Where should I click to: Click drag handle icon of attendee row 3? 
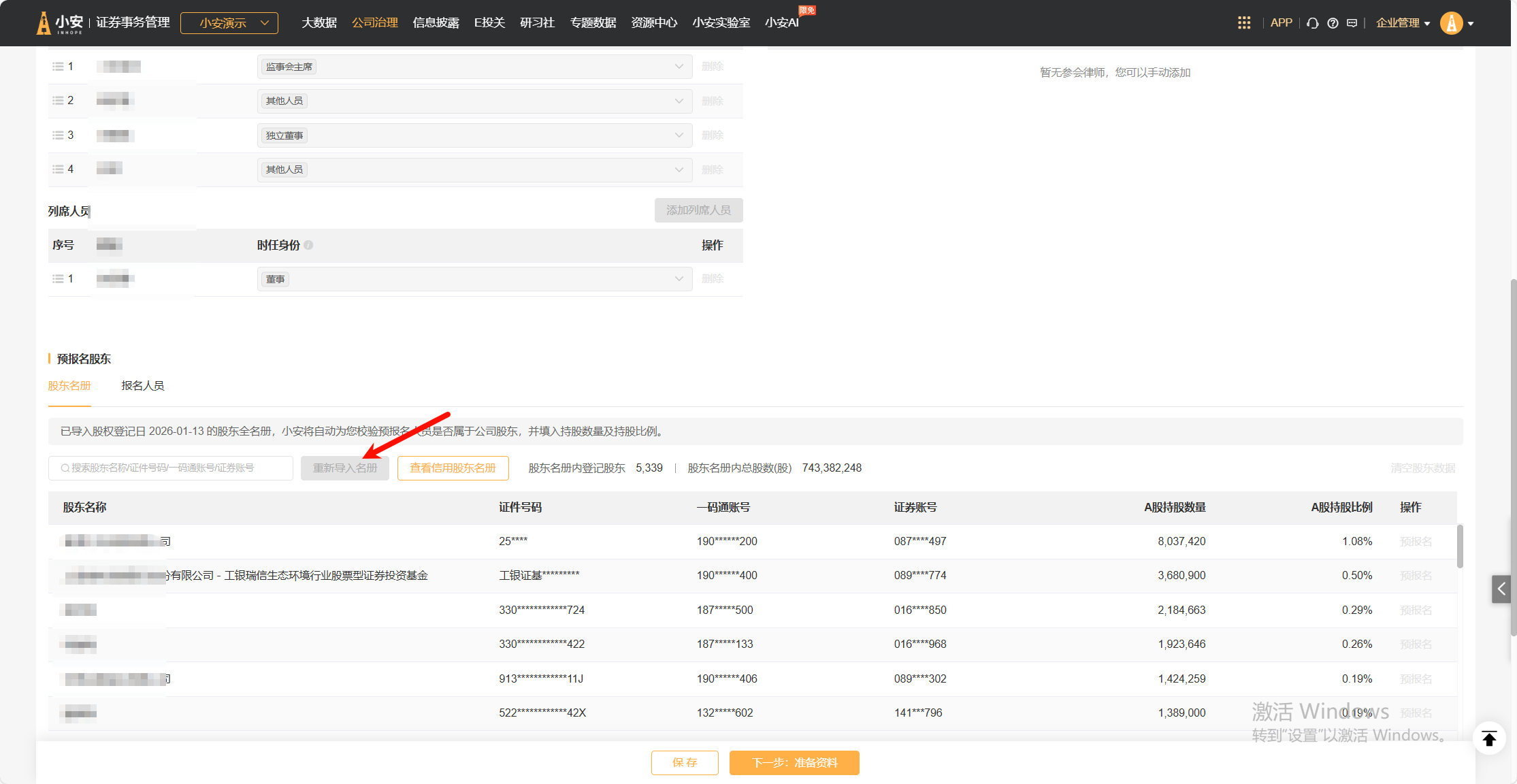58,135
